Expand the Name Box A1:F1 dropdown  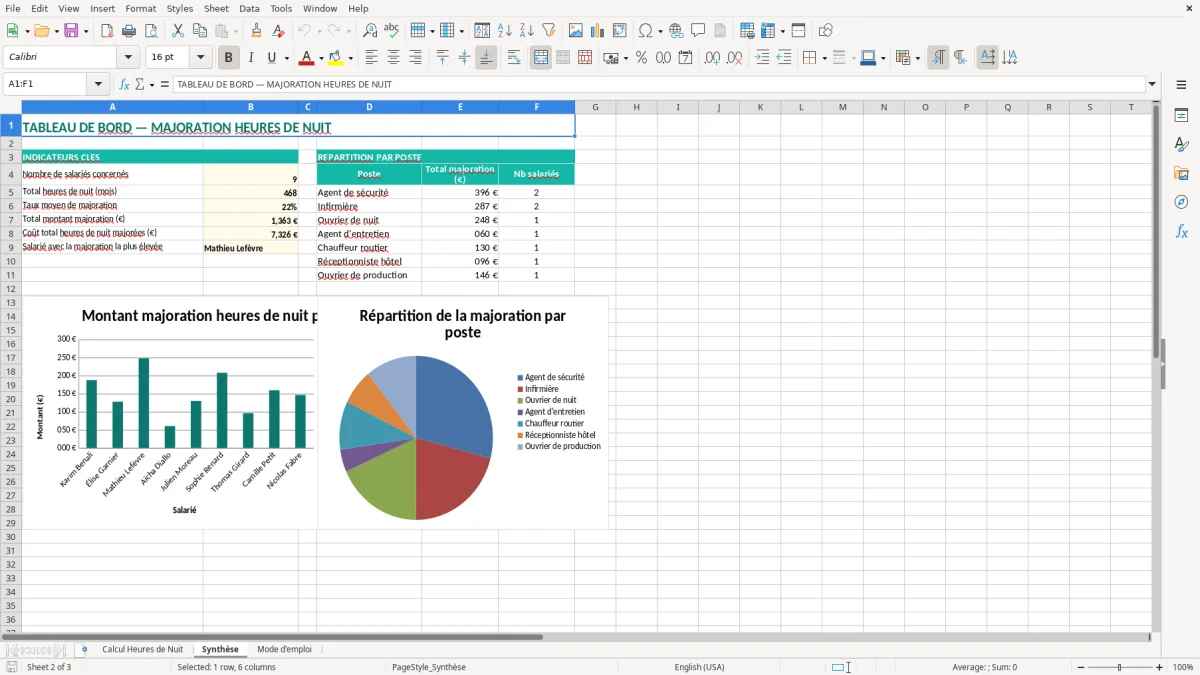pyautogui.click(x=98, y=84)
